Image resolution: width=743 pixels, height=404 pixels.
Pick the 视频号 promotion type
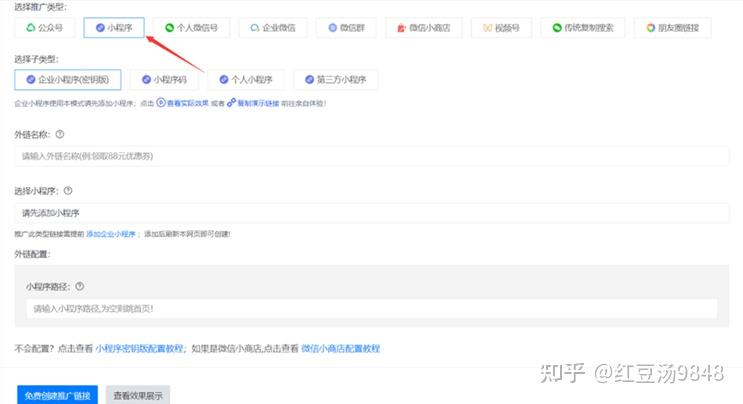click(501, 28)
